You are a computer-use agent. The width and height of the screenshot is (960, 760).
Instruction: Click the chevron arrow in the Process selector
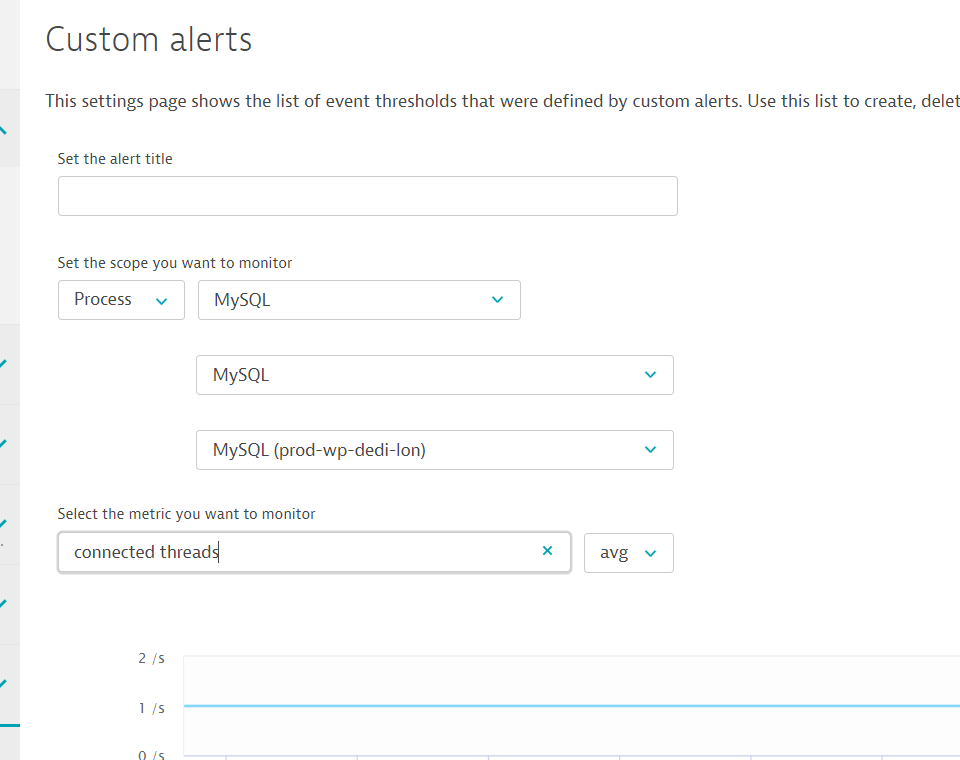(162, 300)
